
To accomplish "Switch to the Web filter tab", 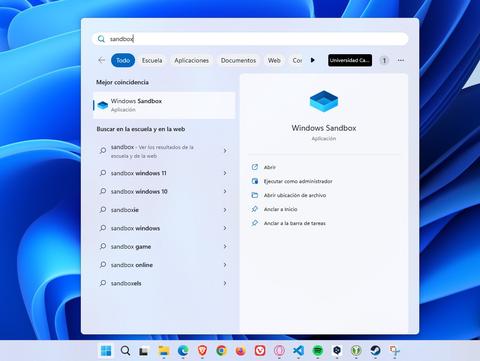I will click(274, 60).
